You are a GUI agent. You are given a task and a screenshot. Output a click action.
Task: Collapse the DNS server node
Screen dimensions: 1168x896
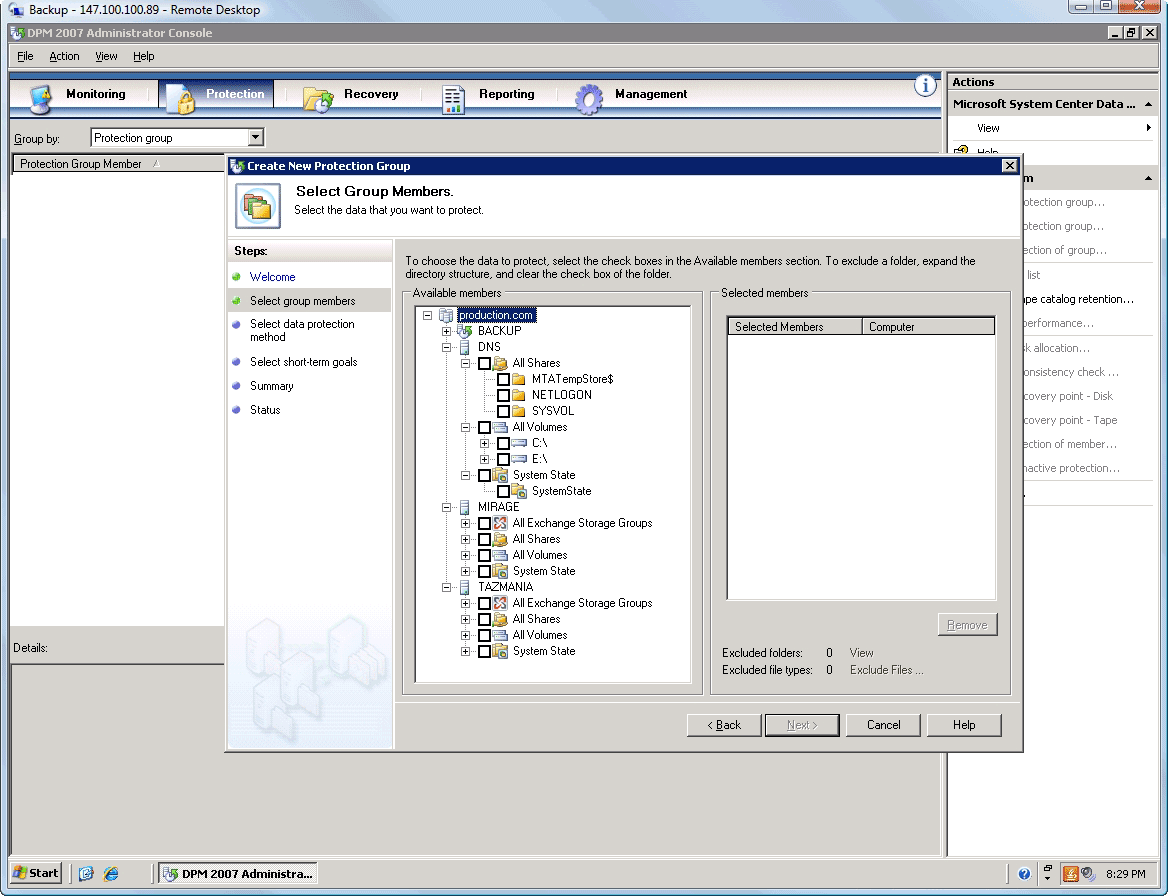click(x=446, y=347)
